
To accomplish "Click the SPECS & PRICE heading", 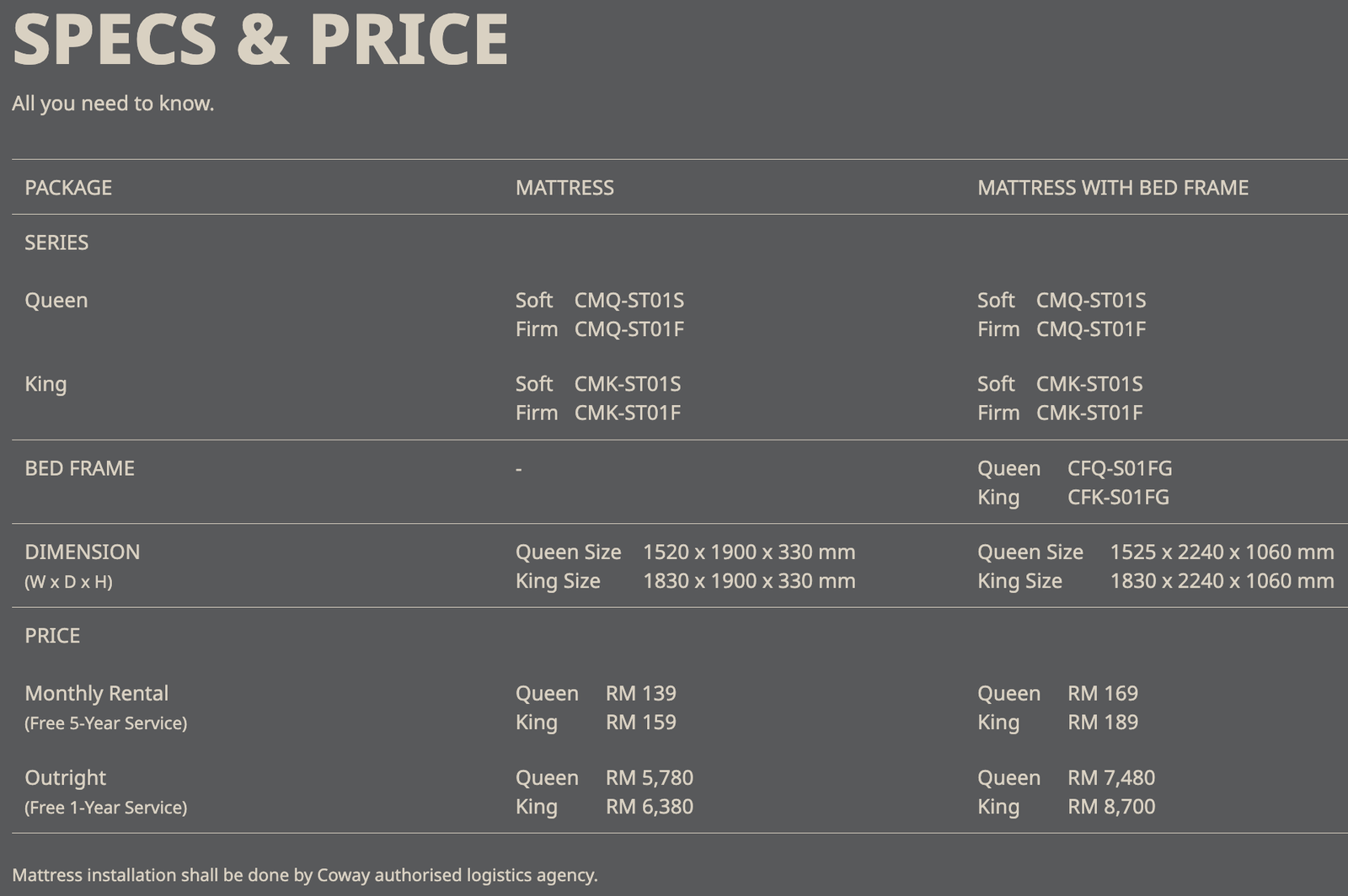I will coord(260,40).
